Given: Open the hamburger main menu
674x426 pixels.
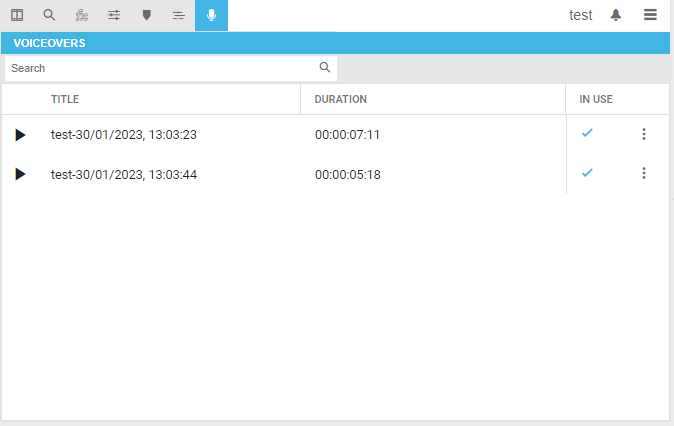Looking at the screenshot, I should click(x=650, y=15).
